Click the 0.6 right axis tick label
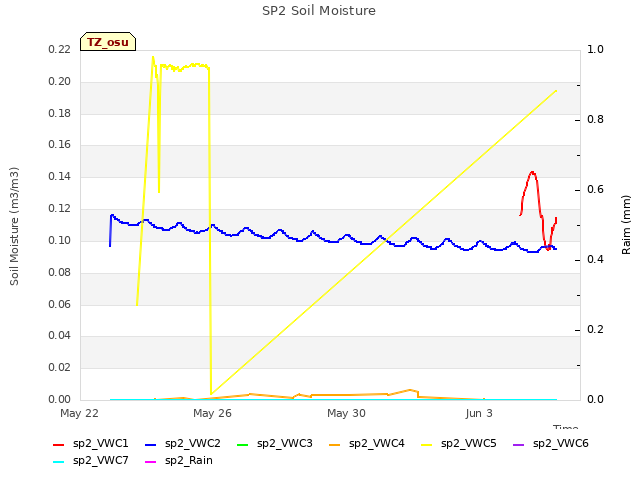Viewport: 640px width, 480px height. coord(595,190)
